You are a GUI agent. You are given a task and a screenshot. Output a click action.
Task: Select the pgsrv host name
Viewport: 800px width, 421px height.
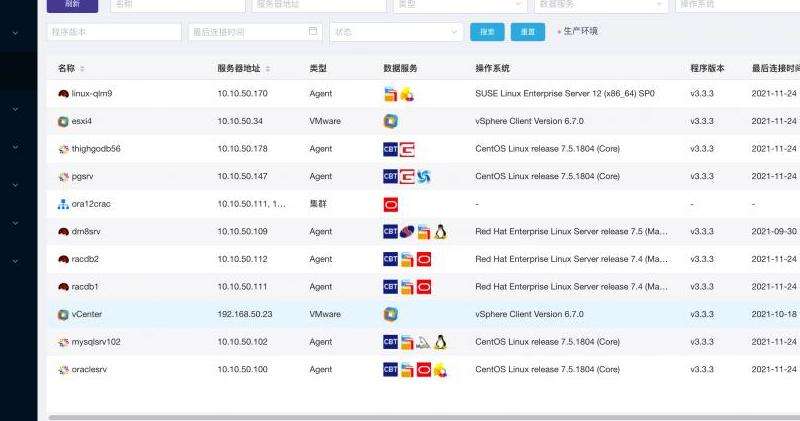83,177
